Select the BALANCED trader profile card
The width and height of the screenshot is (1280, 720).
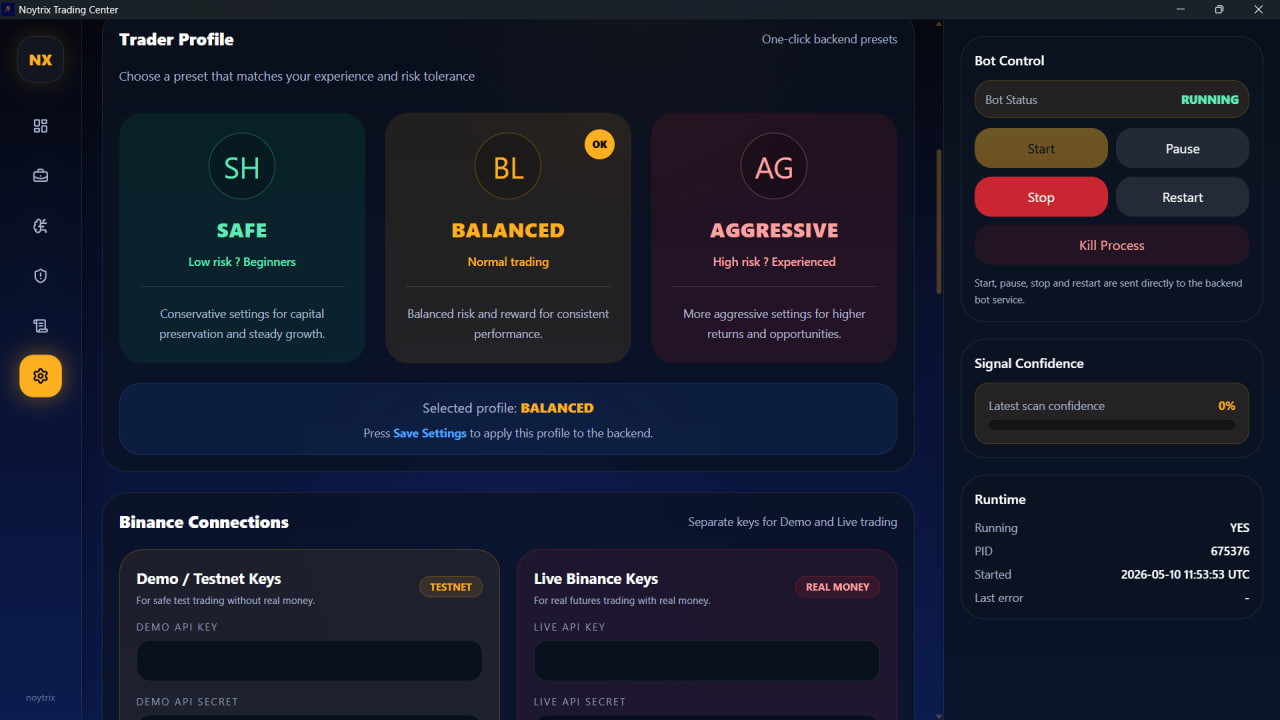click(508, 238)
